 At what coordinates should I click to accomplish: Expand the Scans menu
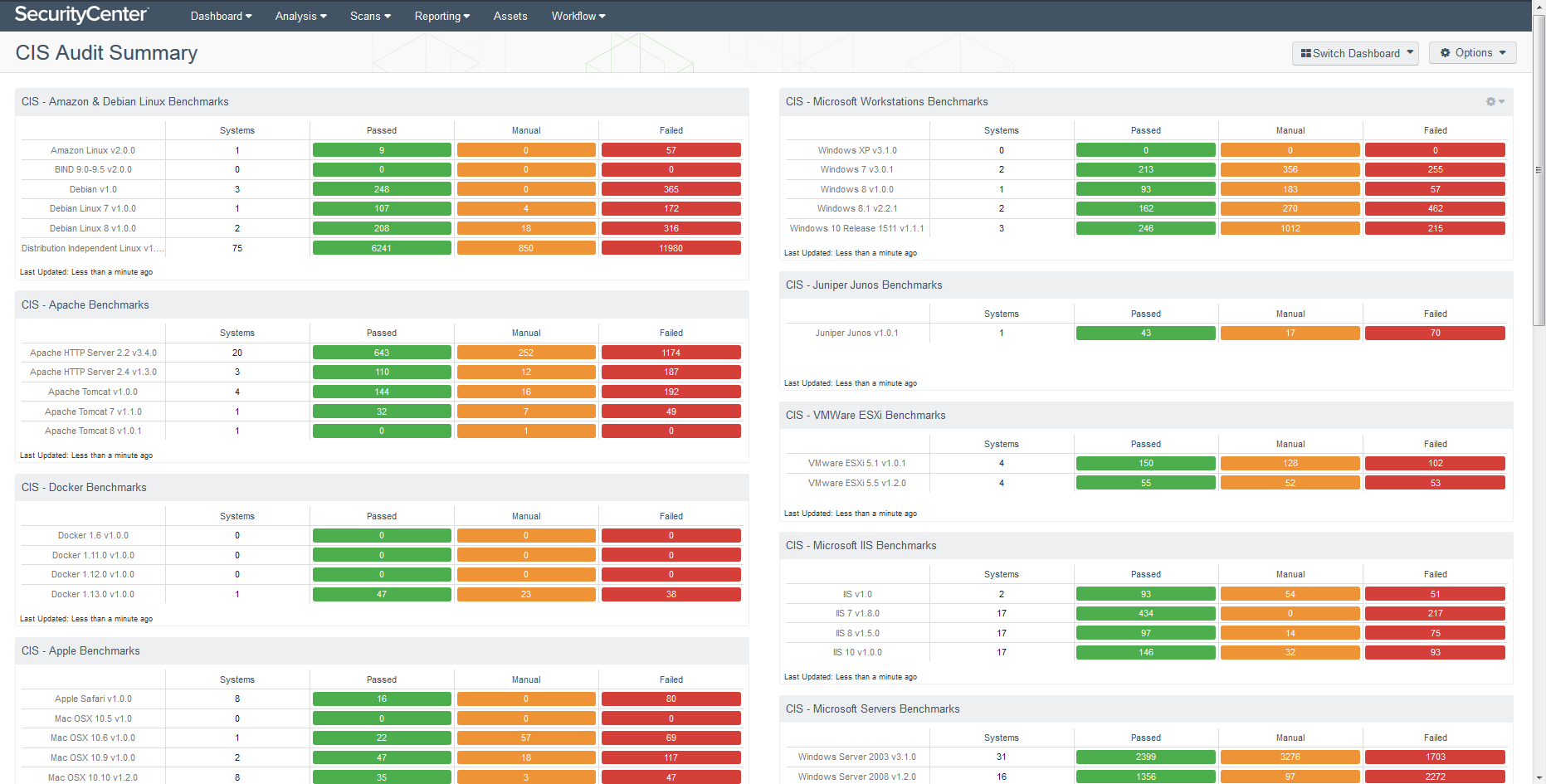coord(370,16)
